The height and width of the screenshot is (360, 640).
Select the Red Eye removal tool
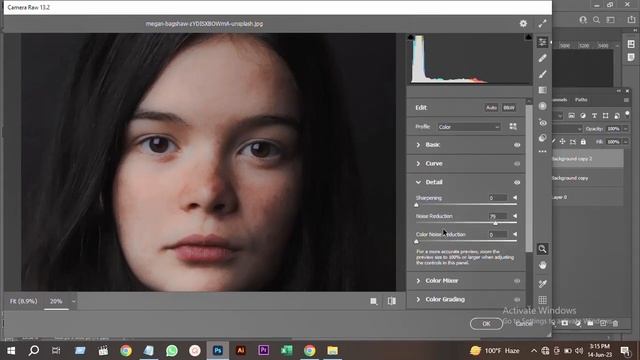click(x=542, y=122)
